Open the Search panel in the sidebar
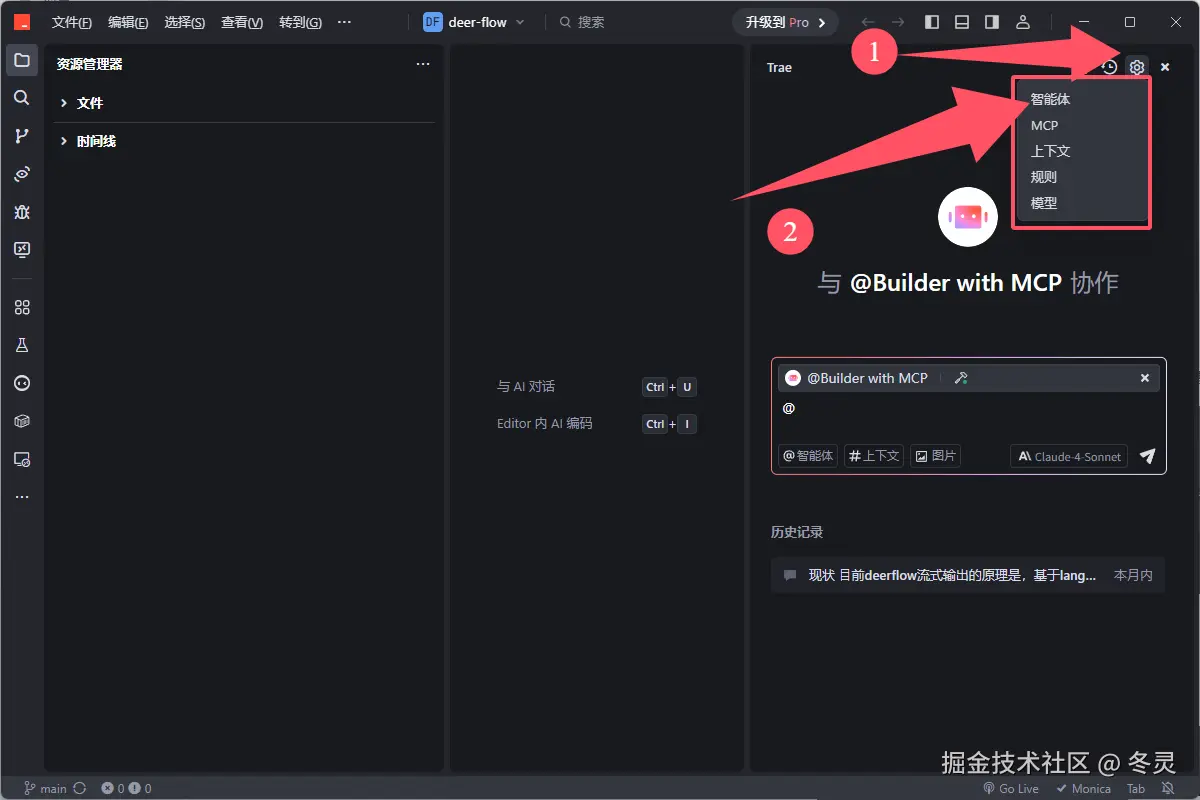The height and width of the screenshot is (800, 1200). (22, 98)
